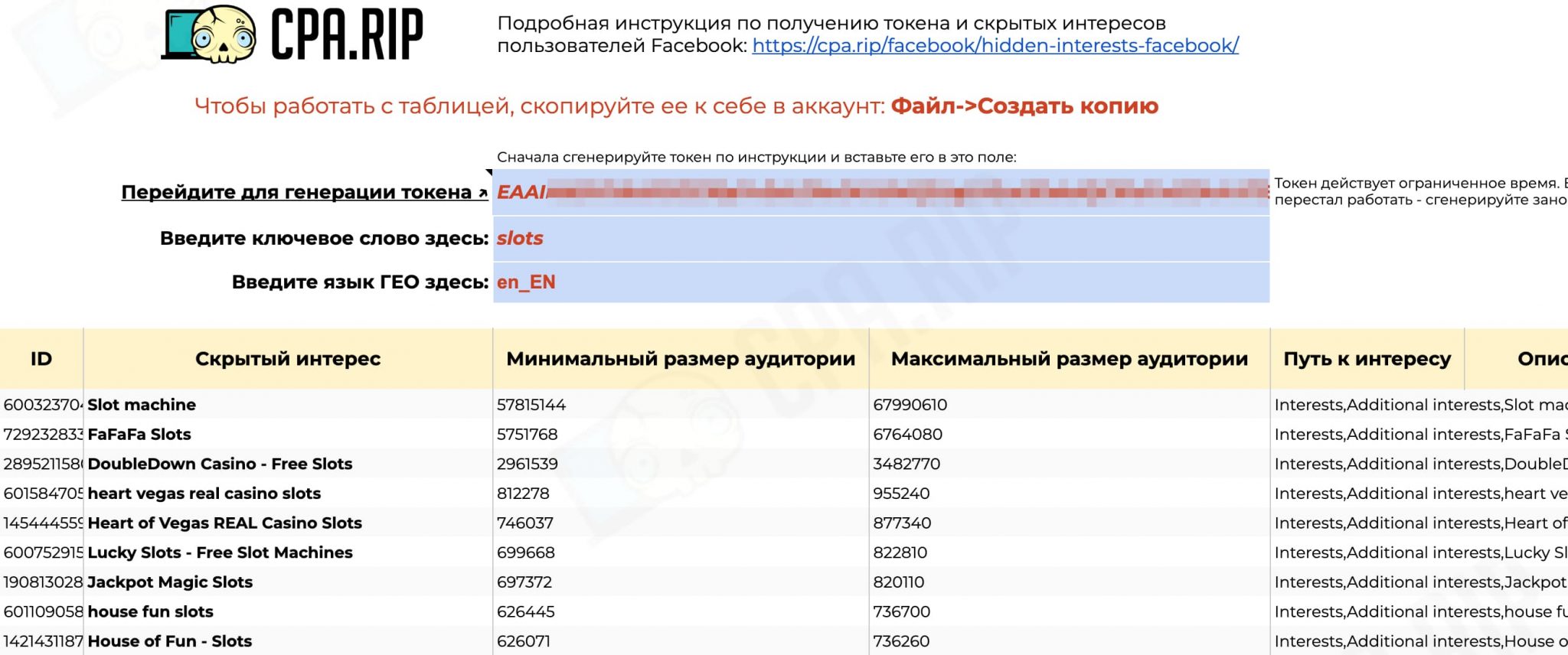Open the hidden-interests-facebook instruction link
Viewport: 1568px width, 655px height.
click(x=995, y=46)
